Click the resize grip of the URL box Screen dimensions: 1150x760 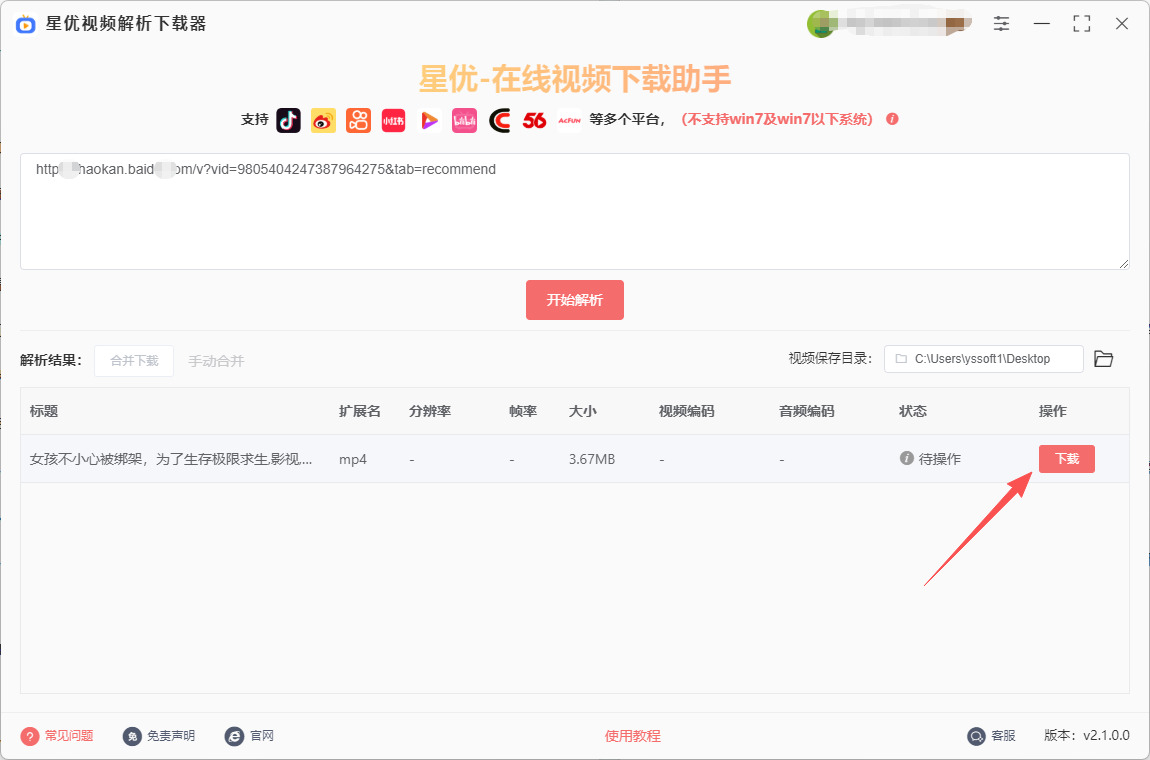1124,263
